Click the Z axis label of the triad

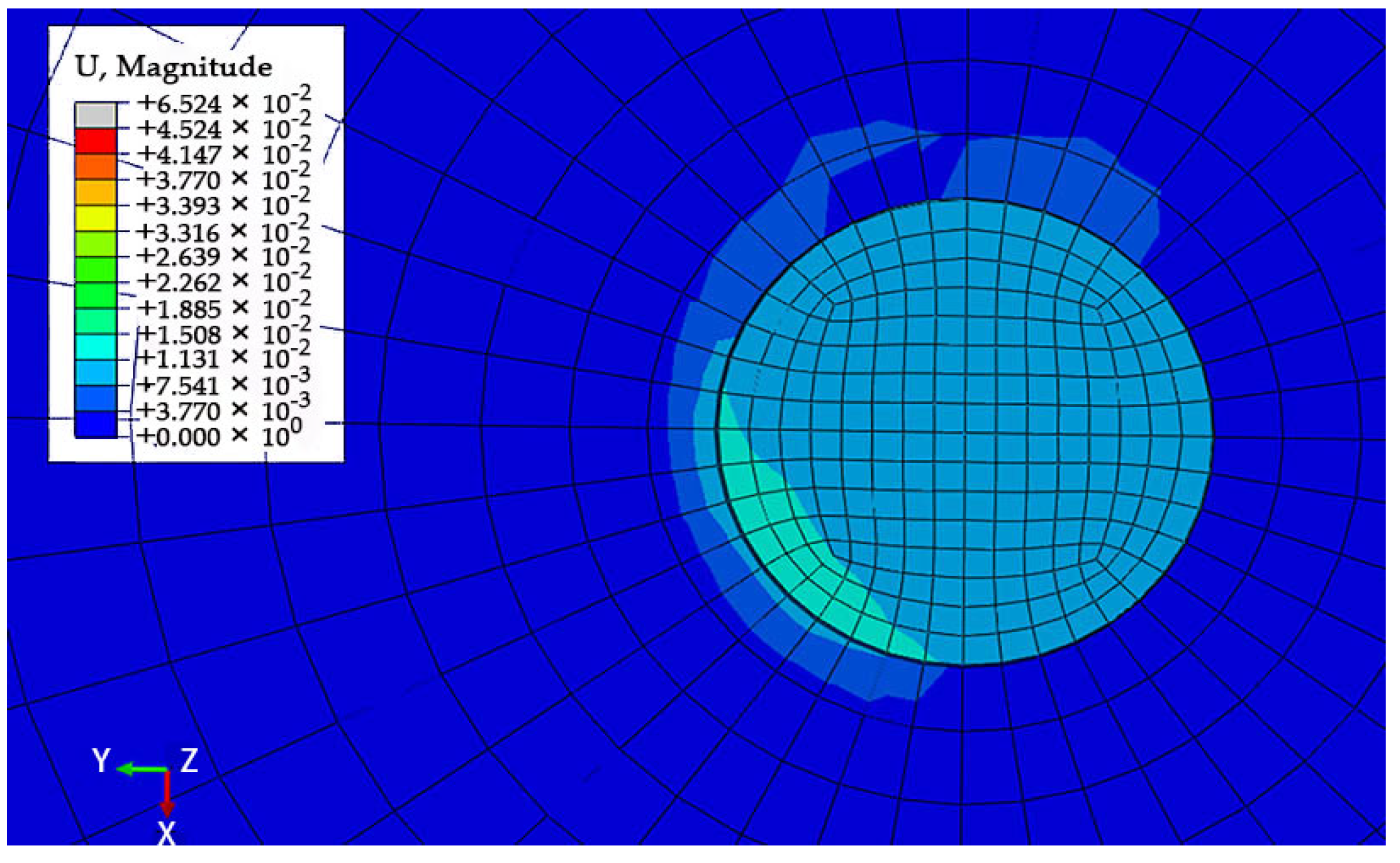click(189, 760)
